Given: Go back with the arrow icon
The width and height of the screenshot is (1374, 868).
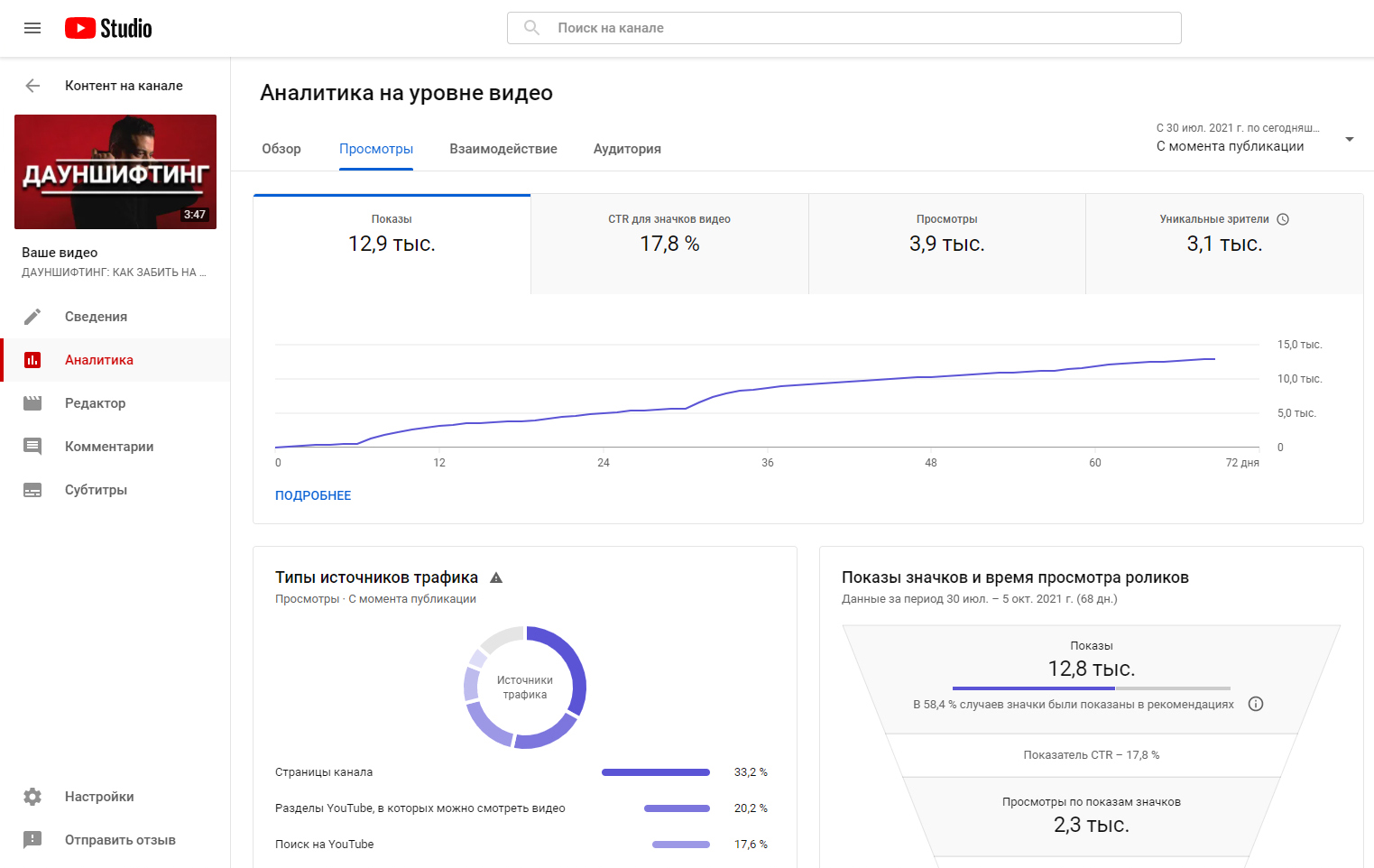Looking at the screenshot, I should click(32, 86).
